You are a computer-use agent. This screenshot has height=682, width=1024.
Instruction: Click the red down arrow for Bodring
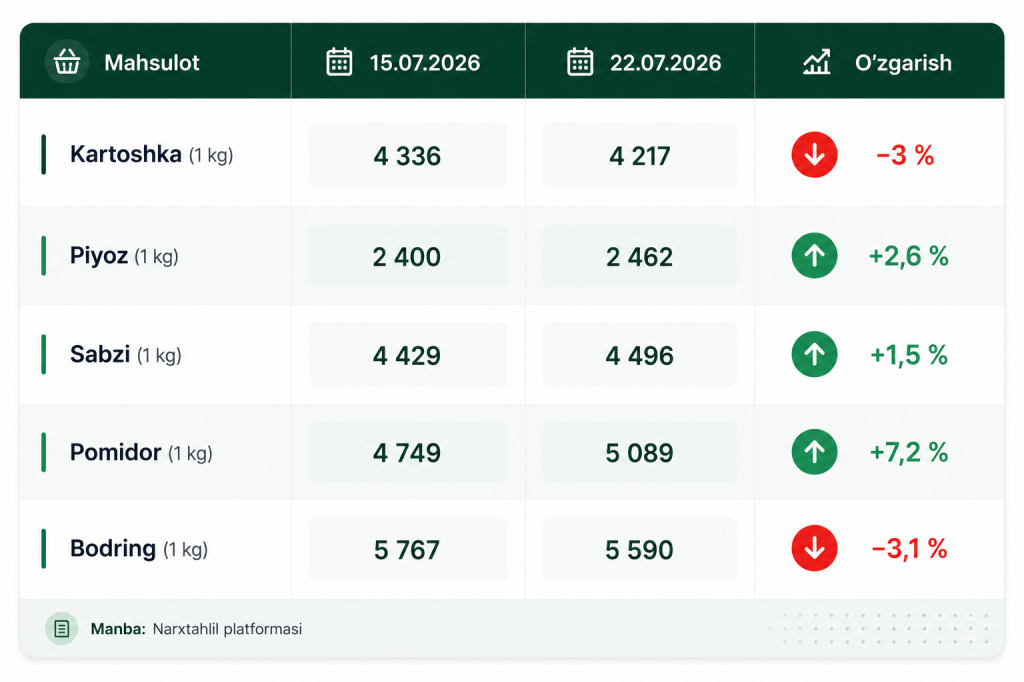tap(814, 548)
